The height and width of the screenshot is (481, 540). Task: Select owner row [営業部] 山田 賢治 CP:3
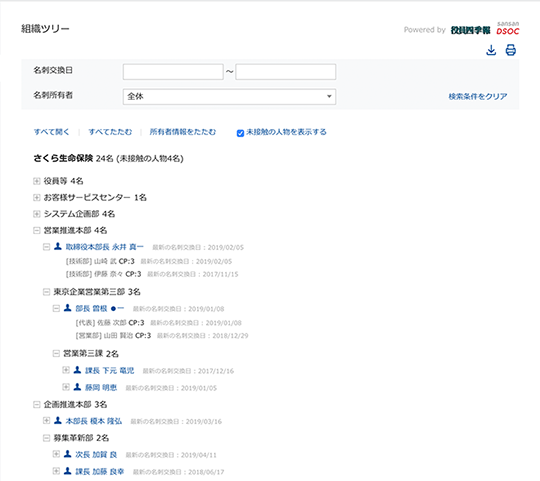click(162, 336)
